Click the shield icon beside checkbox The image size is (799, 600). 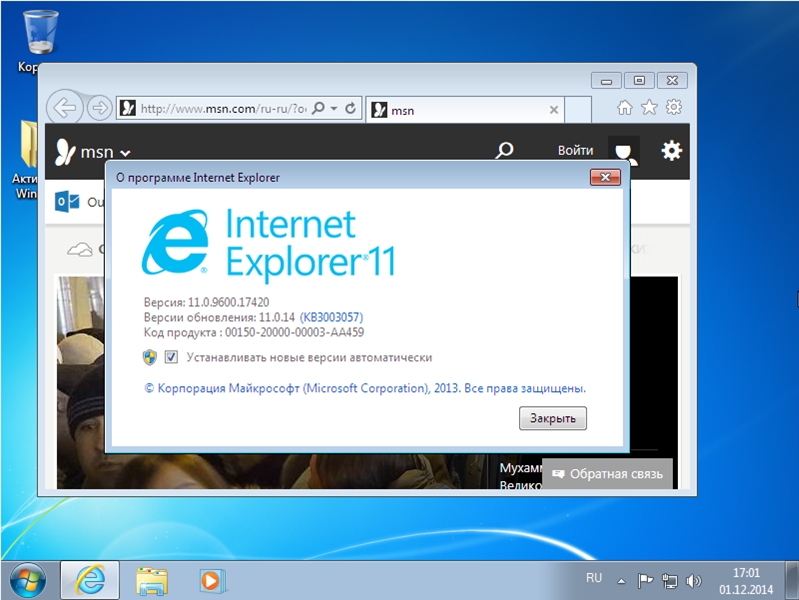coord(150,357)
